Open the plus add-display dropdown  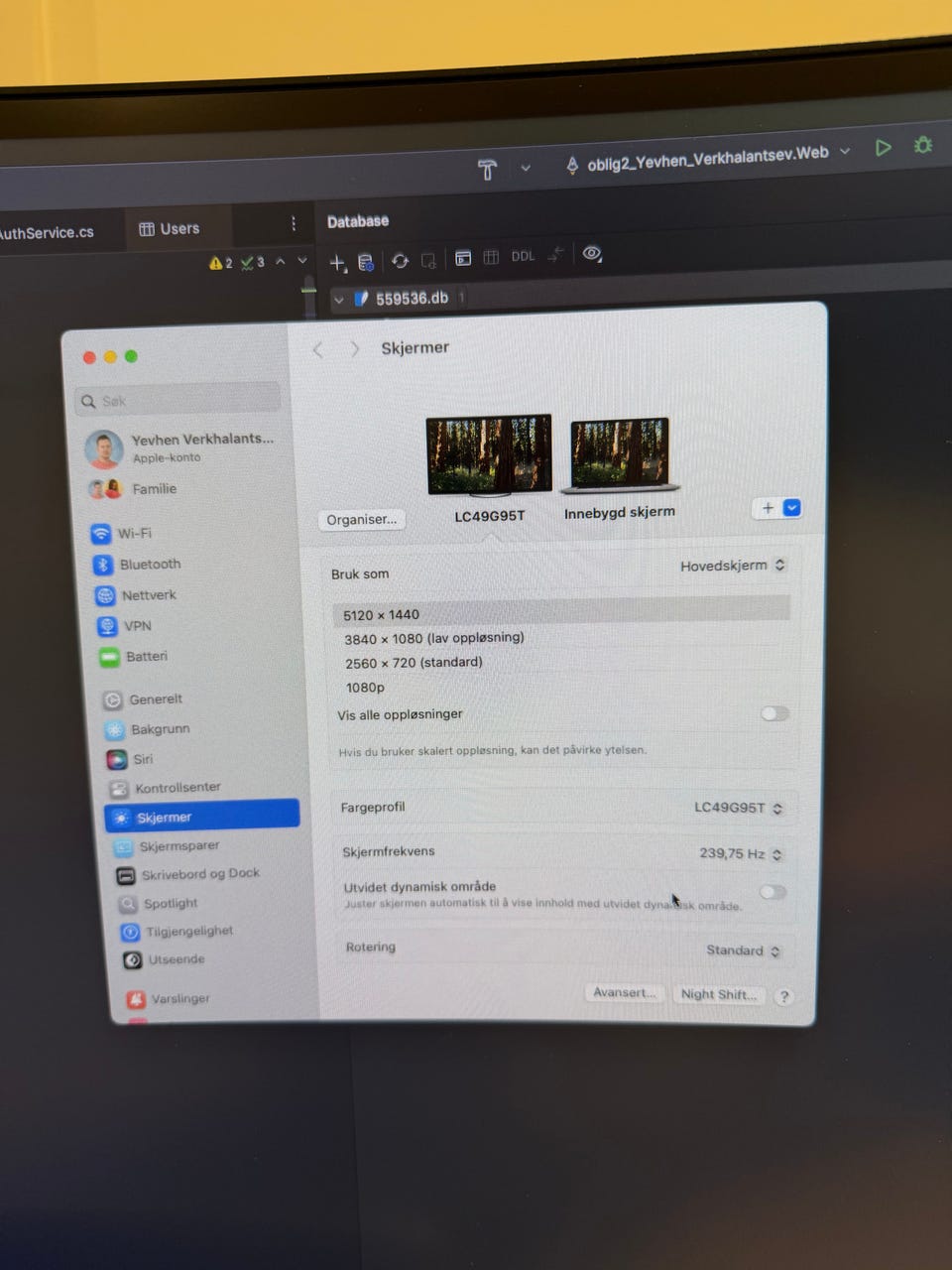pyautogui.click(x=777, y=508)
